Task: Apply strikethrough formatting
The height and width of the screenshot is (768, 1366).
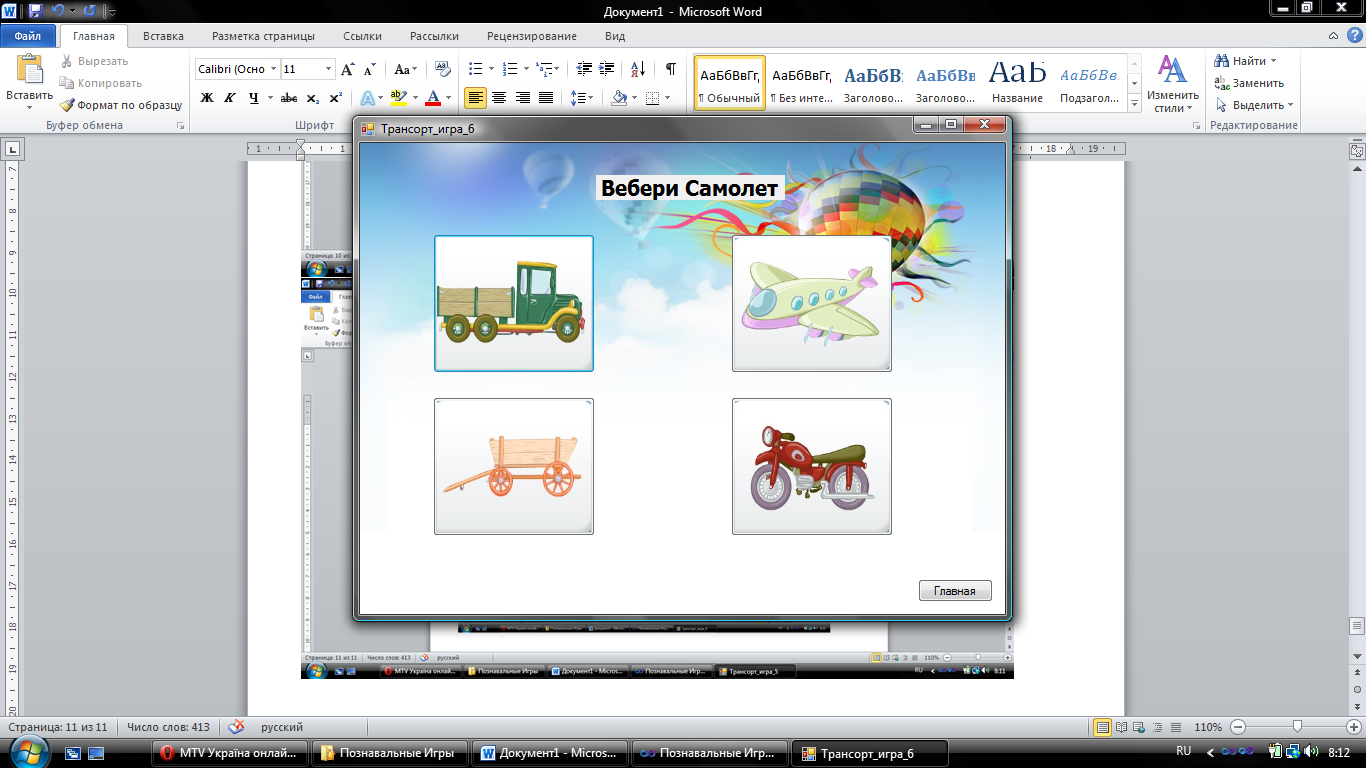Action: (289, 98)
